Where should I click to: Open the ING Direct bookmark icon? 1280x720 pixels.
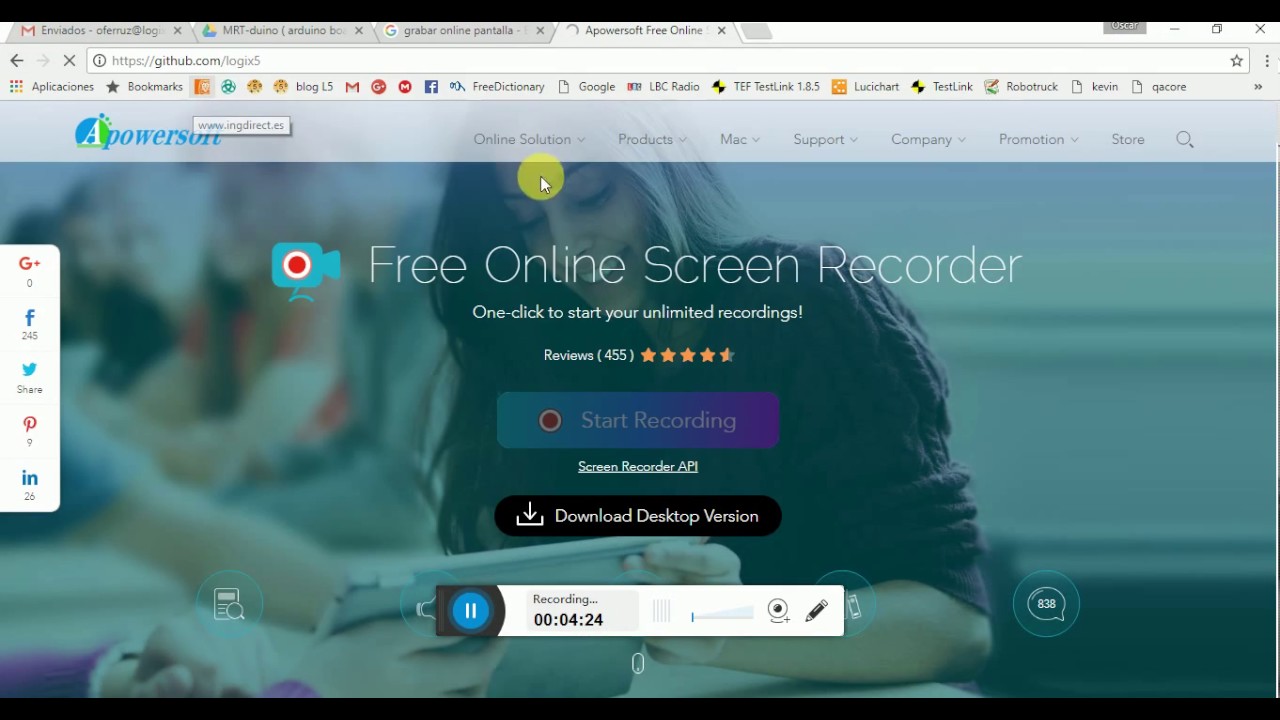point(202,87)
